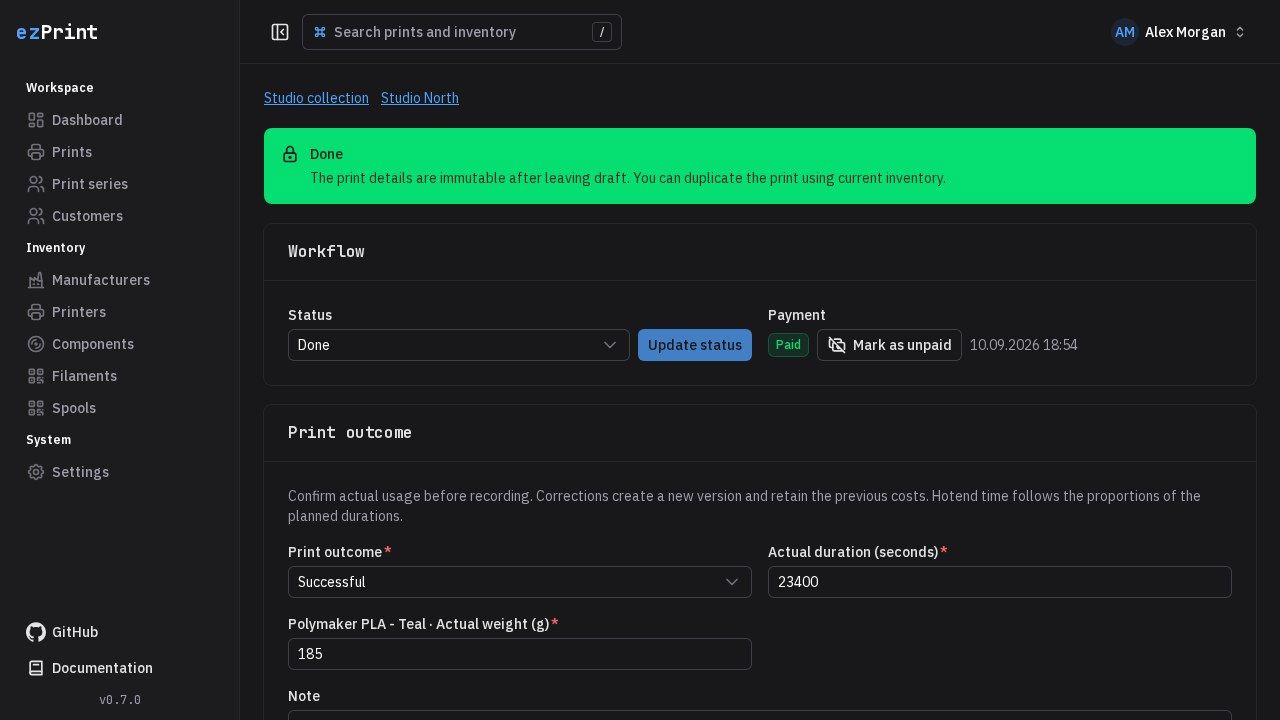Image resolution: width=1280 pixels, height=720 pixels.
Task: Click the AM user avatar
Action: (x=1125, y=32)
